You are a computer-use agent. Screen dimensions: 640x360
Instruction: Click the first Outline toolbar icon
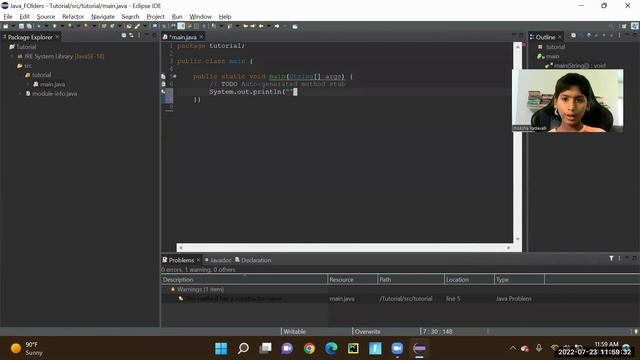[x=573, y=36]
